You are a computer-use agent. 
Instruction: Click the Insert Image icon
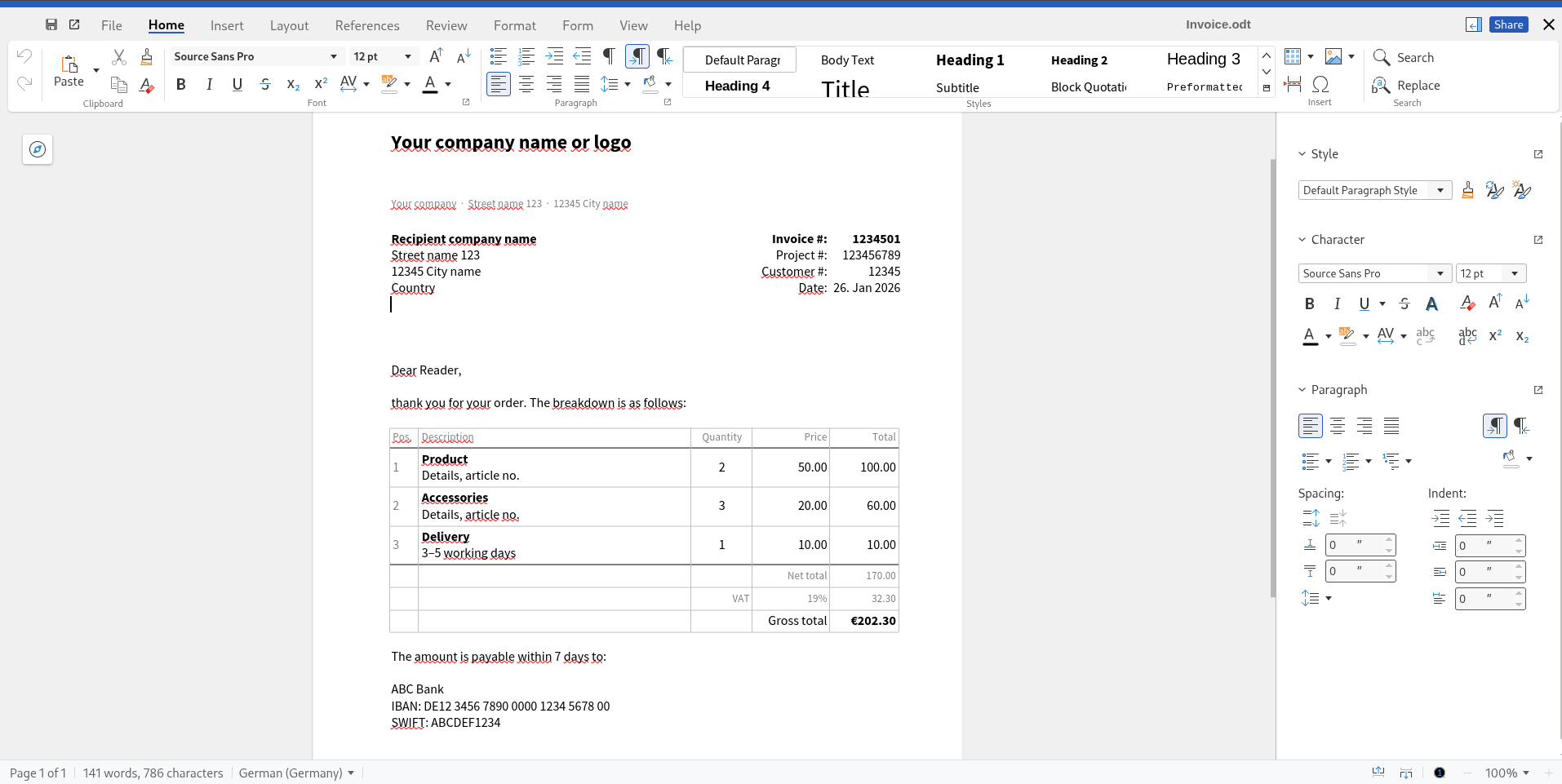click(1333, 56)
